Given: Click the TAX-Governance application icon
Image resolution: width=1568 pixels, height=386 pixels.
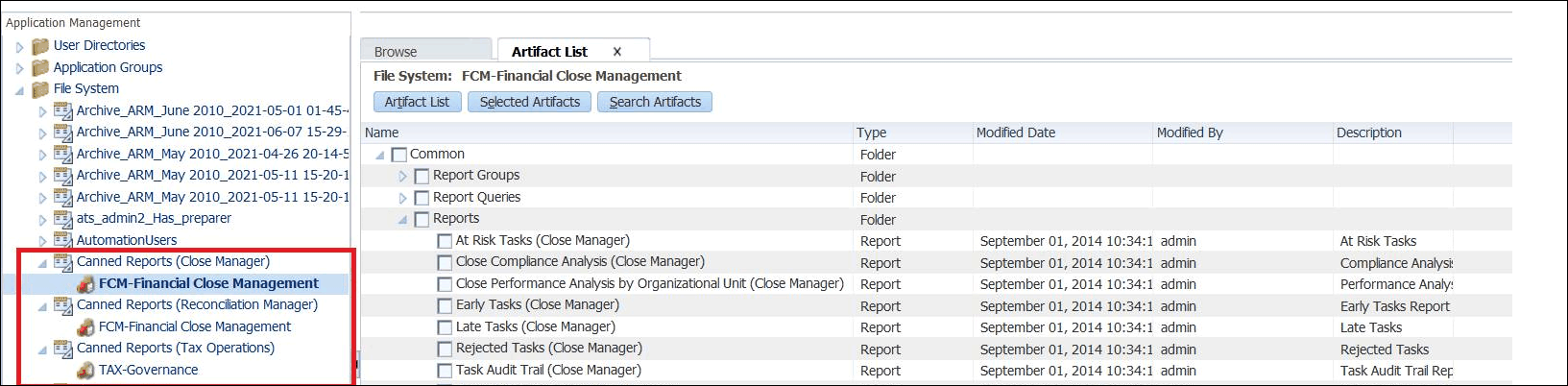Looking at the screenshot, I should [85, 371].
